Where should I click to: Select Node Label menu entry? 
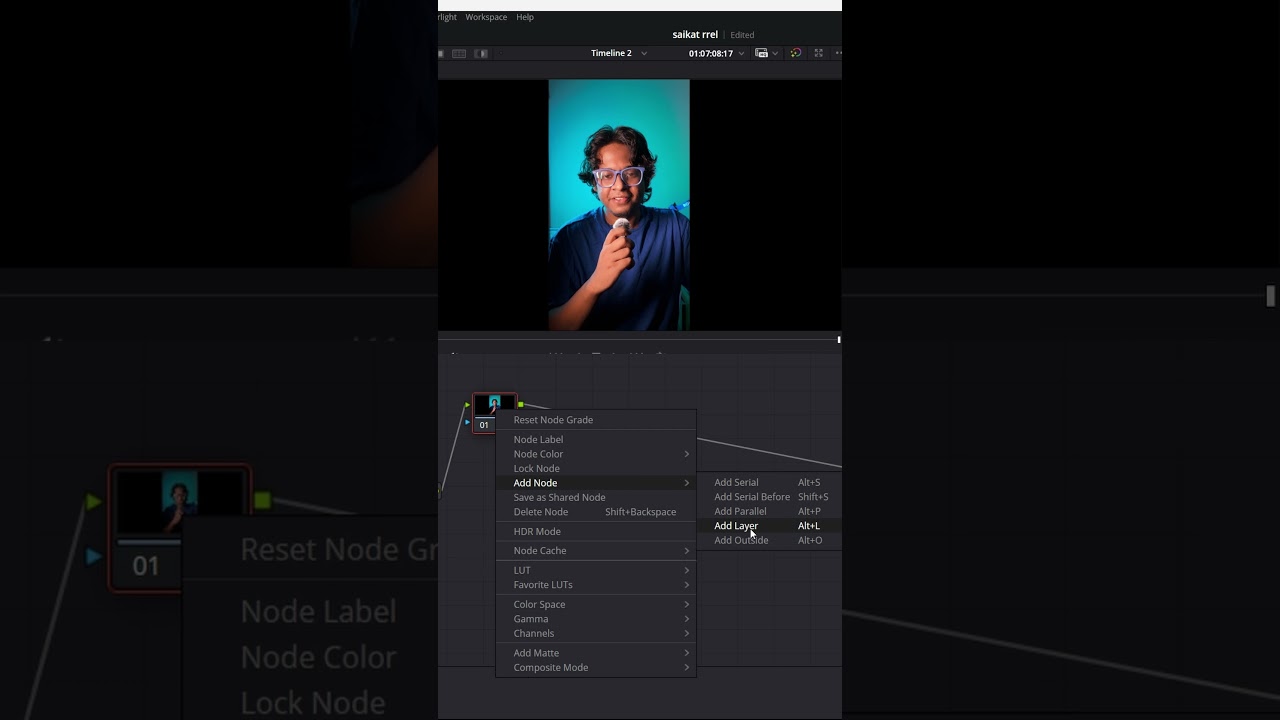coord(596,439)
